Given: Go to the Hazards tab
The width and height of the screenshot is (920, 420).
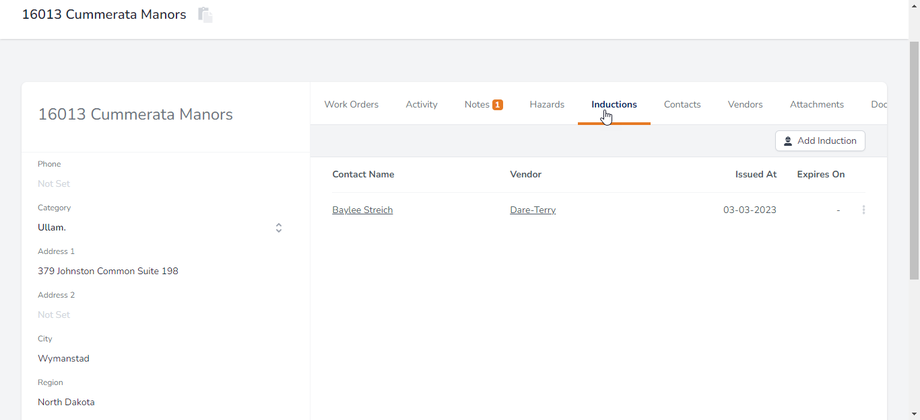Looking at the screenshot, I should tap(547, 104).
